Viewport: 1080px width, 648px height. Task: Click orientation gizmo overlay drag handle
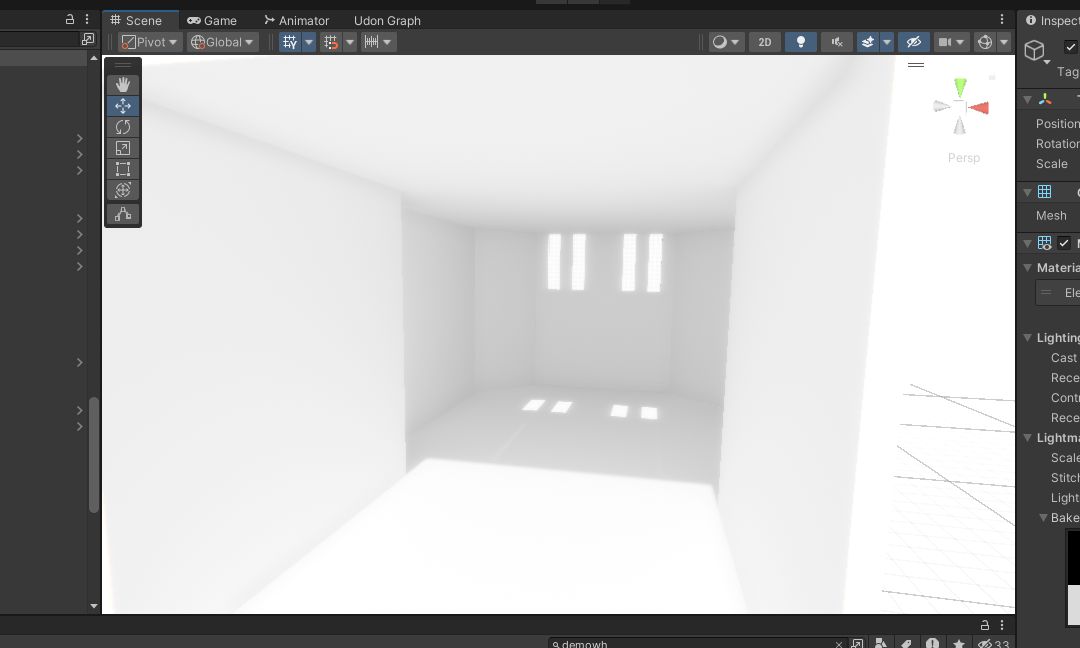coord(916,65)
